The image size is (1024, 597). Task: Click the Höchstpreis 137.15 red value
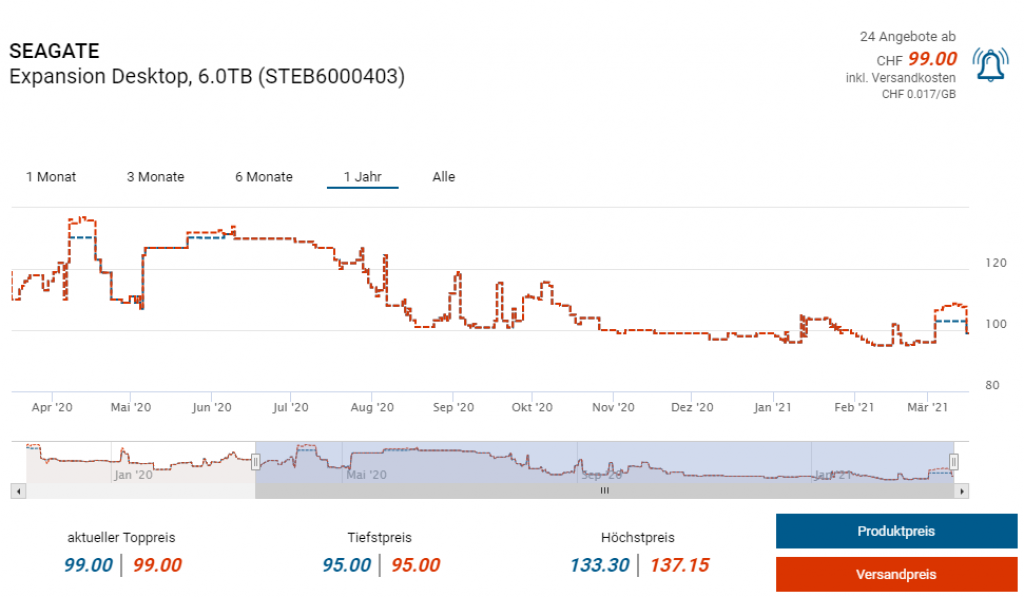tap(679, 565)
